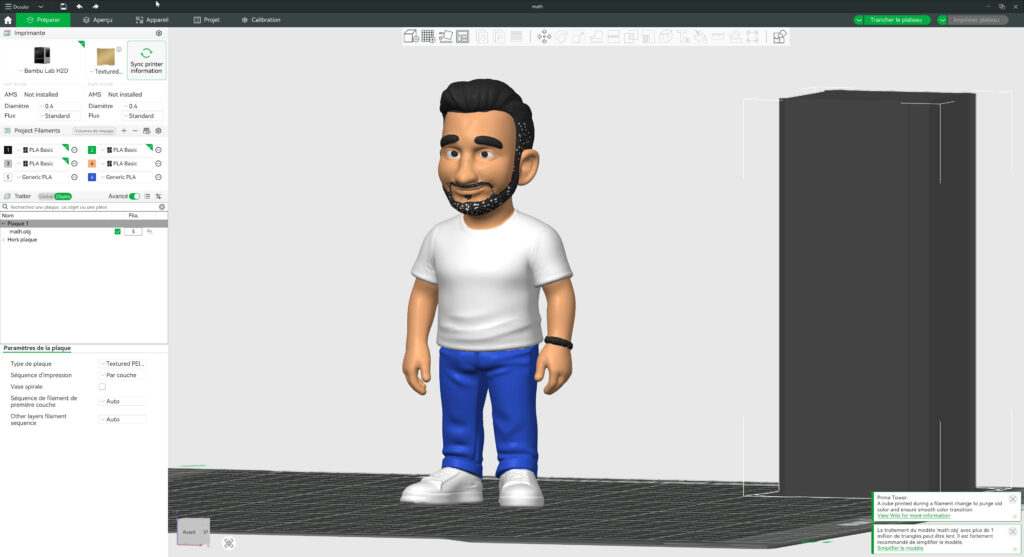This screenshot has height=557, width=1024.
Task: Add a new project filament with plus icon
Action: (x=124, y=131)
